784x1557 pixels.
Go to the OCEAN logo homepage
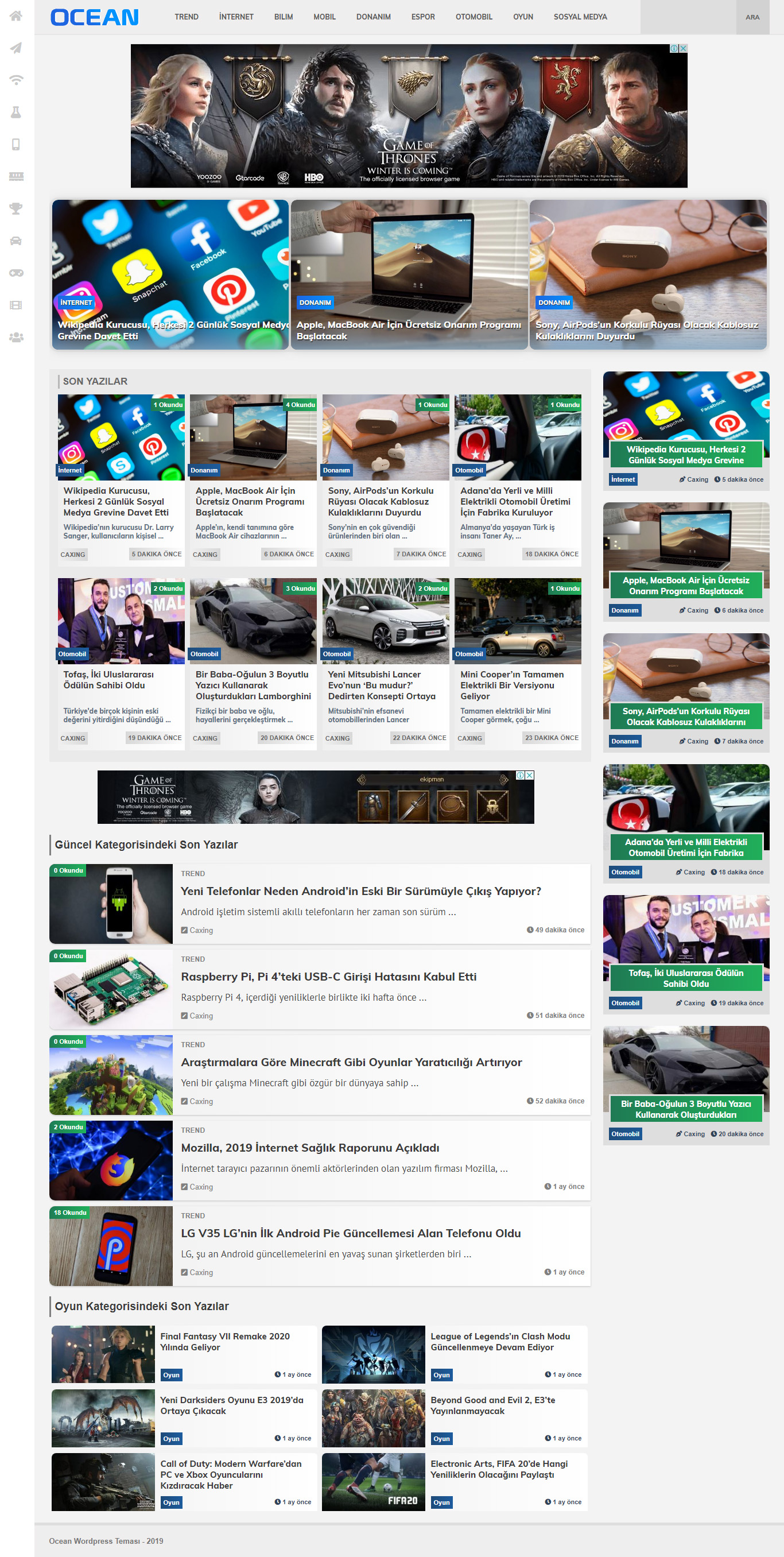tap(94, 17)
